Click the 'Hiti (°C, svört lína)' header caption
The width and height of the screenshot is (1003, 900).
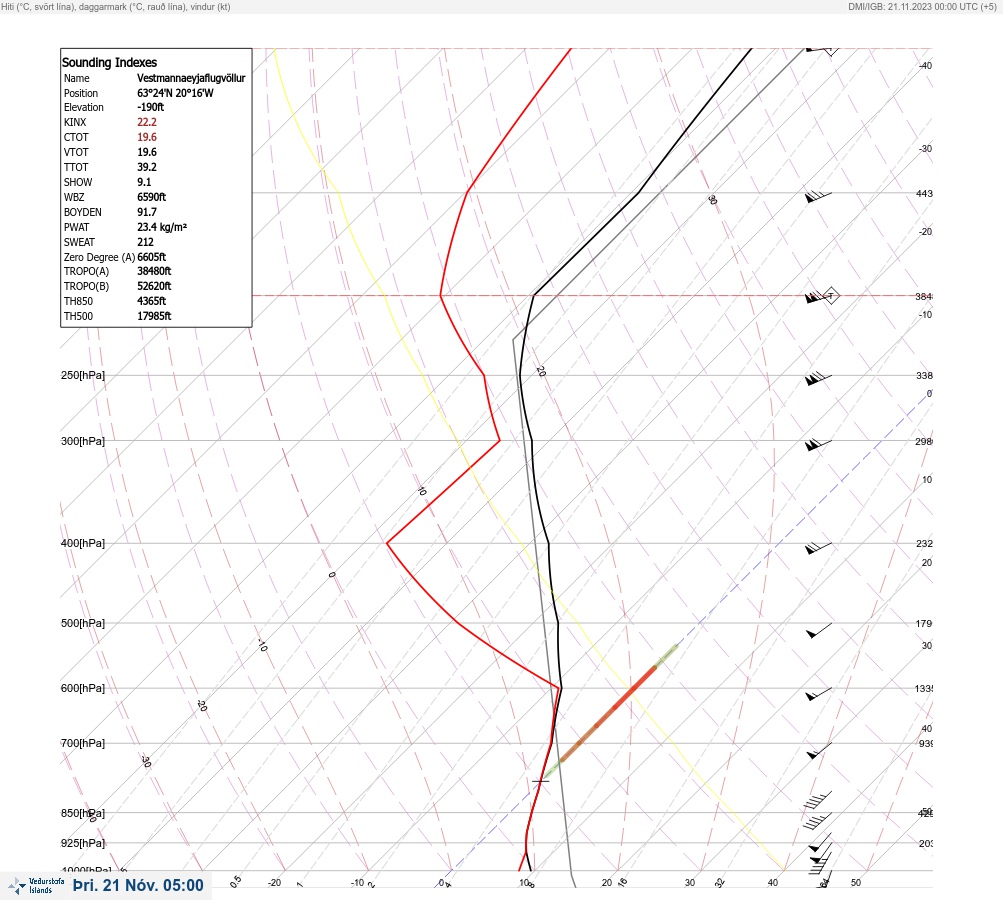pyautogui.click(x=37, y=6)
